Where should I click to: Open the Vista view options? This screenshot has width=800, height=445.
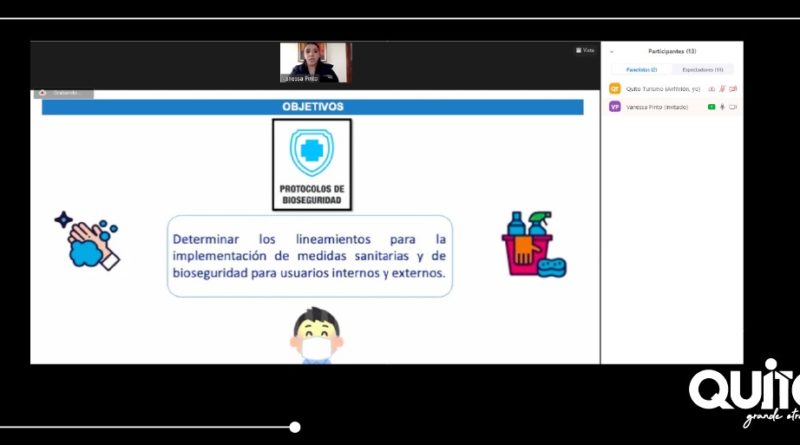pos(585,50)
